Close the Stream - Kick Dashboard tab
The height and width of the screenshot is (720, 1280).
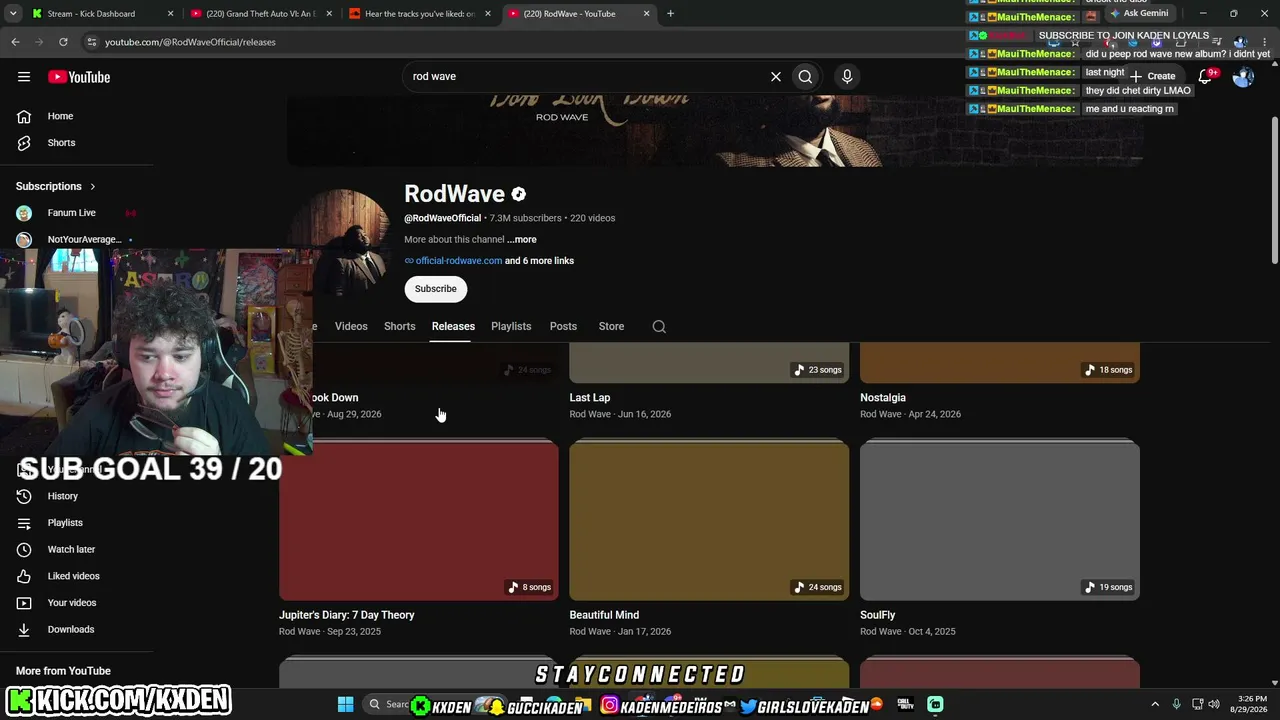[170, 14]
